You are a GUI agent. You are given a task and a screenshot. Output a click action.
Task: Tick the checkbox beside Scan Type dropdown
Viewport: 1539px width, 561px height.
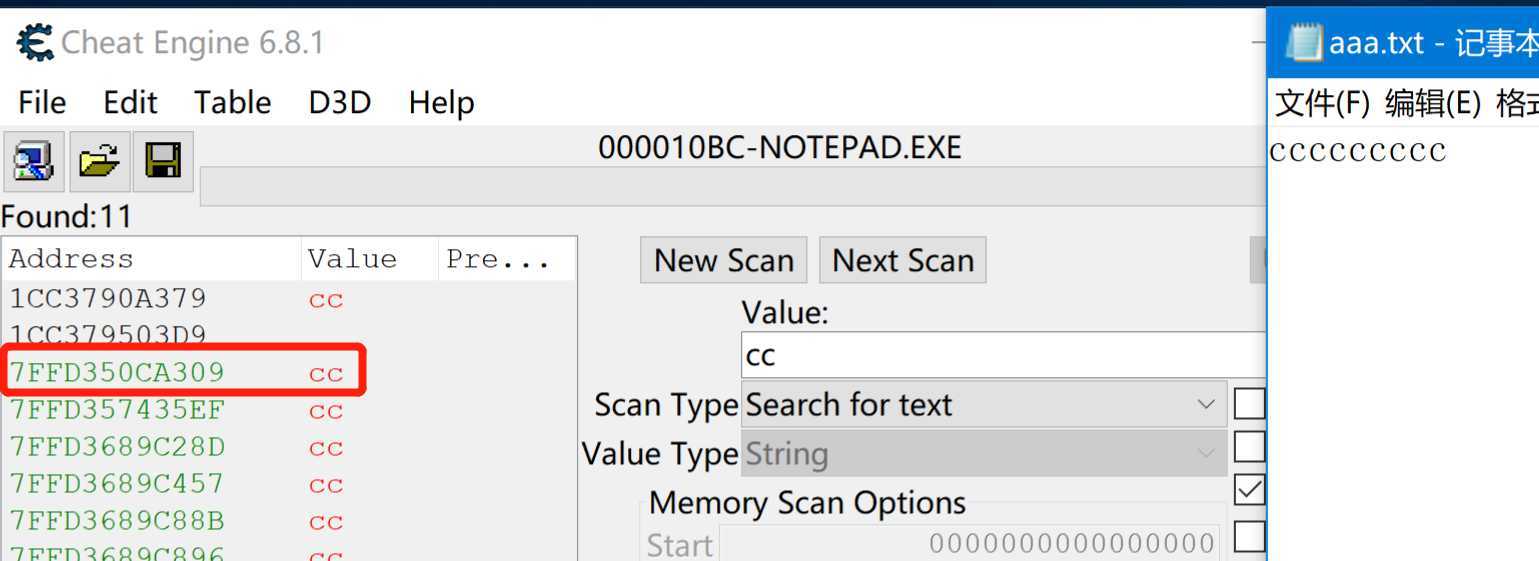click(x=1249, y=404)
